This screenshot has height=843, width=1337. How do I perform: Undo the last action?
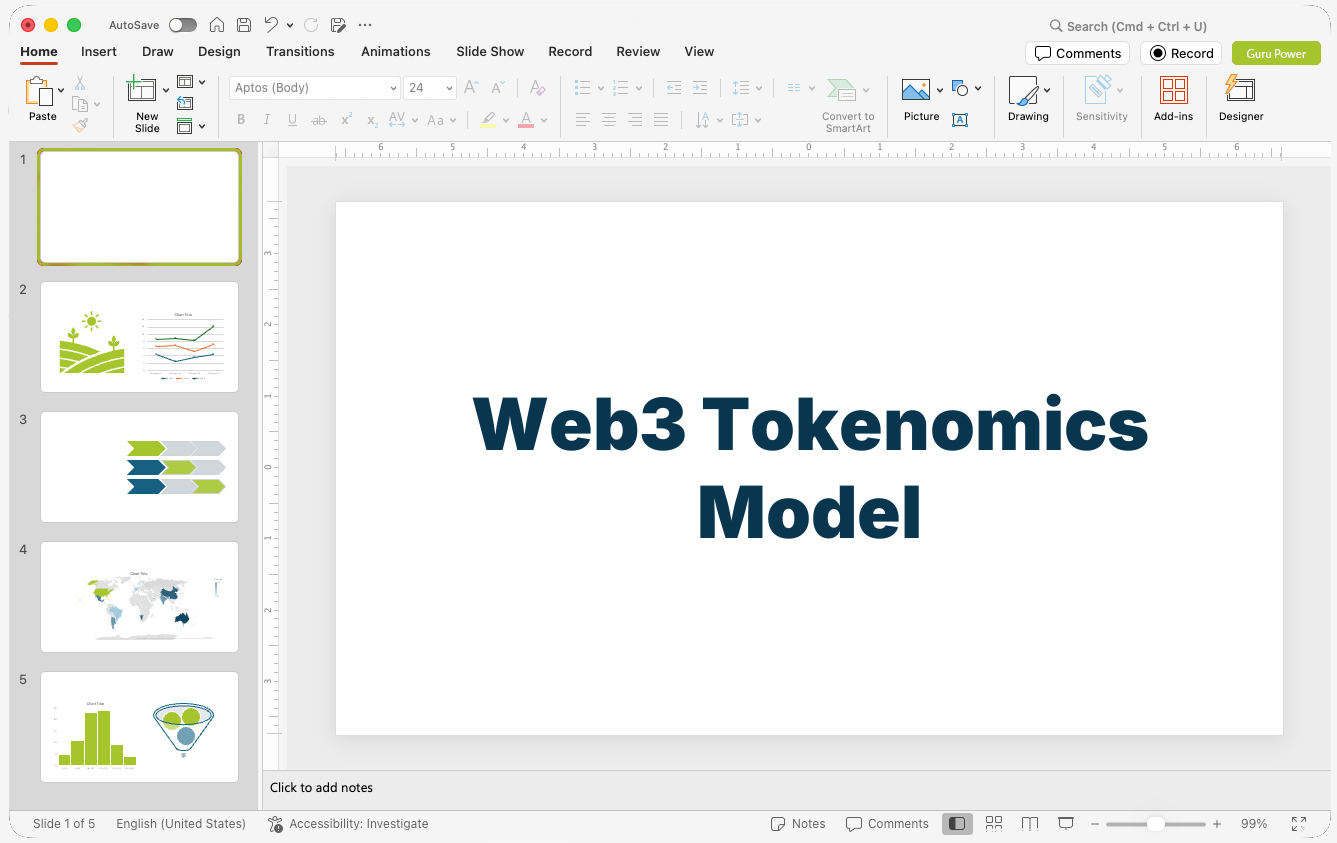(271, 25)
